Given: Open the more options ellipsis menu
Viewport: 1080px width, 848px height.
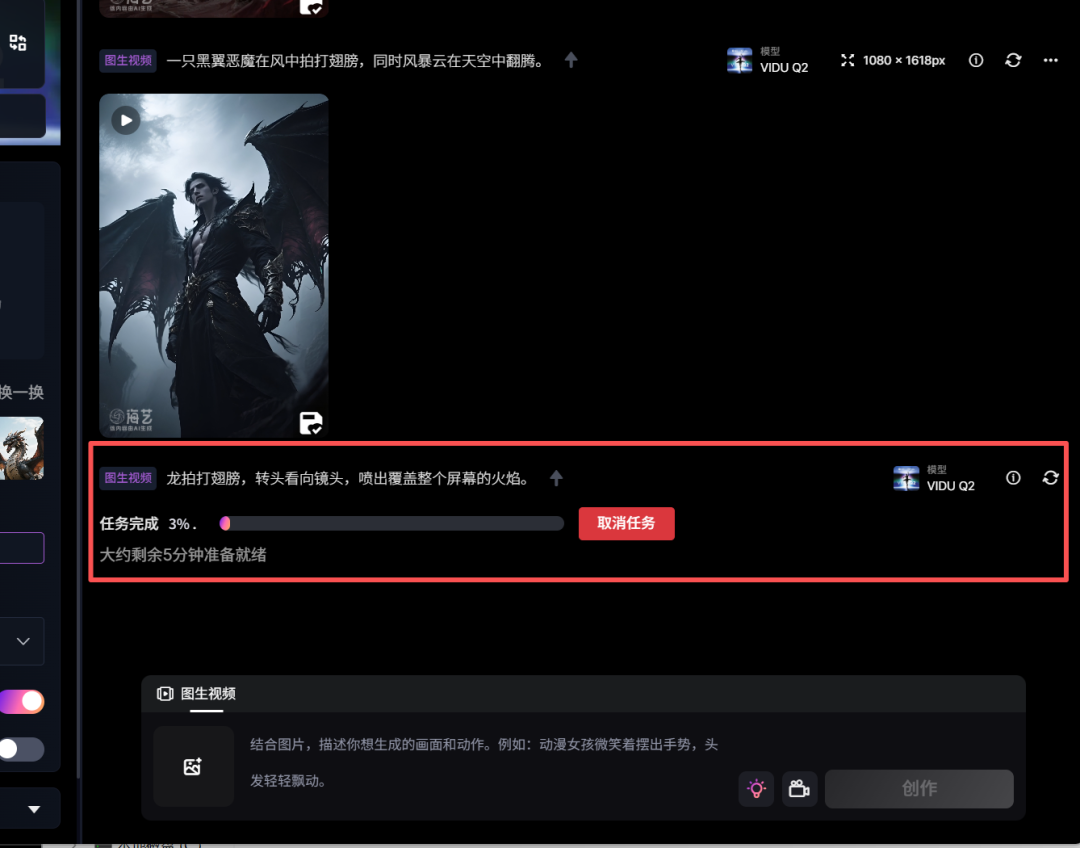Looking at the screenshot, I should coord(1050,60).
